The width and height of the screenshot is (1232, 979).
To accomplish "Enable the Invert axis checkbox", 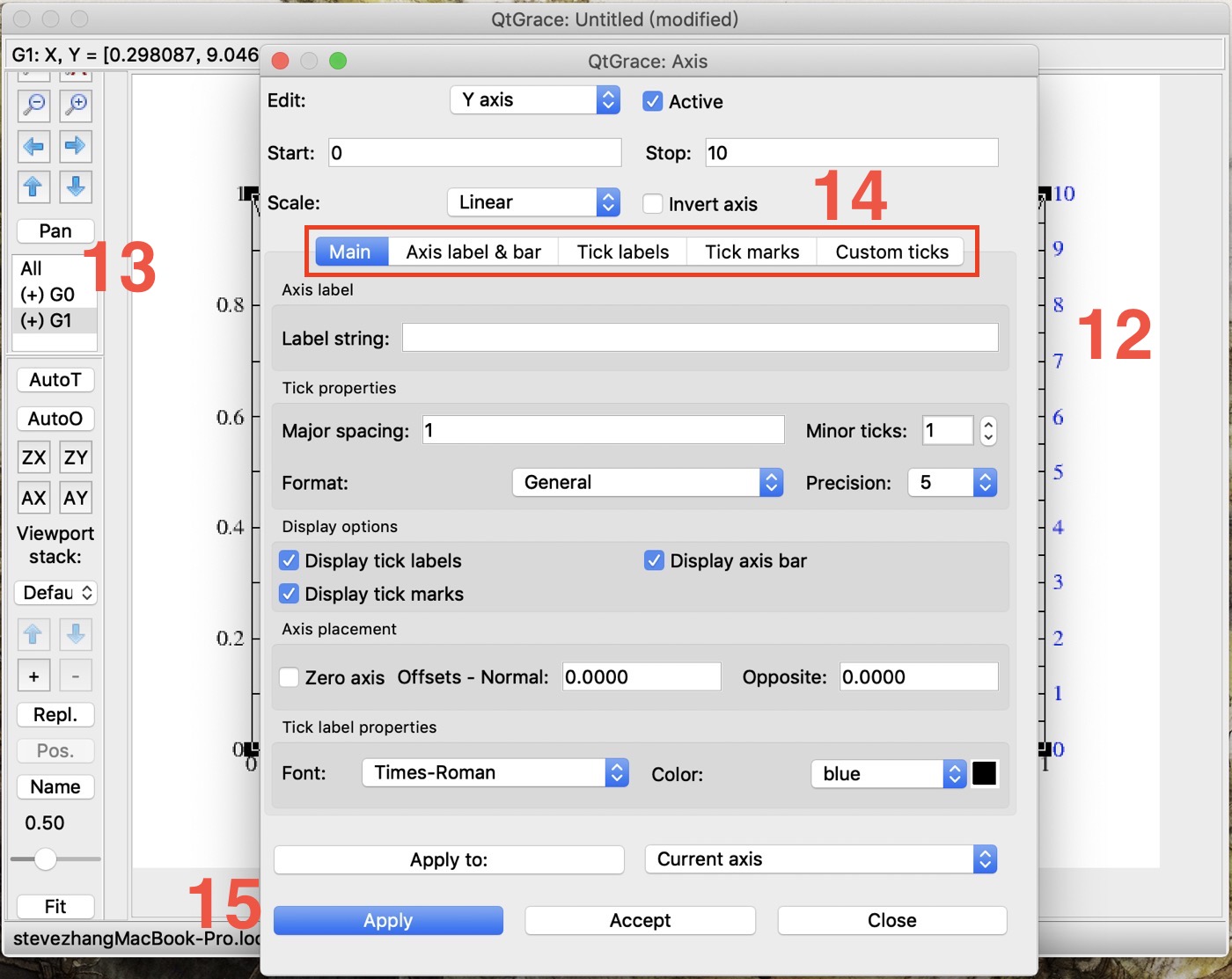I will pos(652,204).
